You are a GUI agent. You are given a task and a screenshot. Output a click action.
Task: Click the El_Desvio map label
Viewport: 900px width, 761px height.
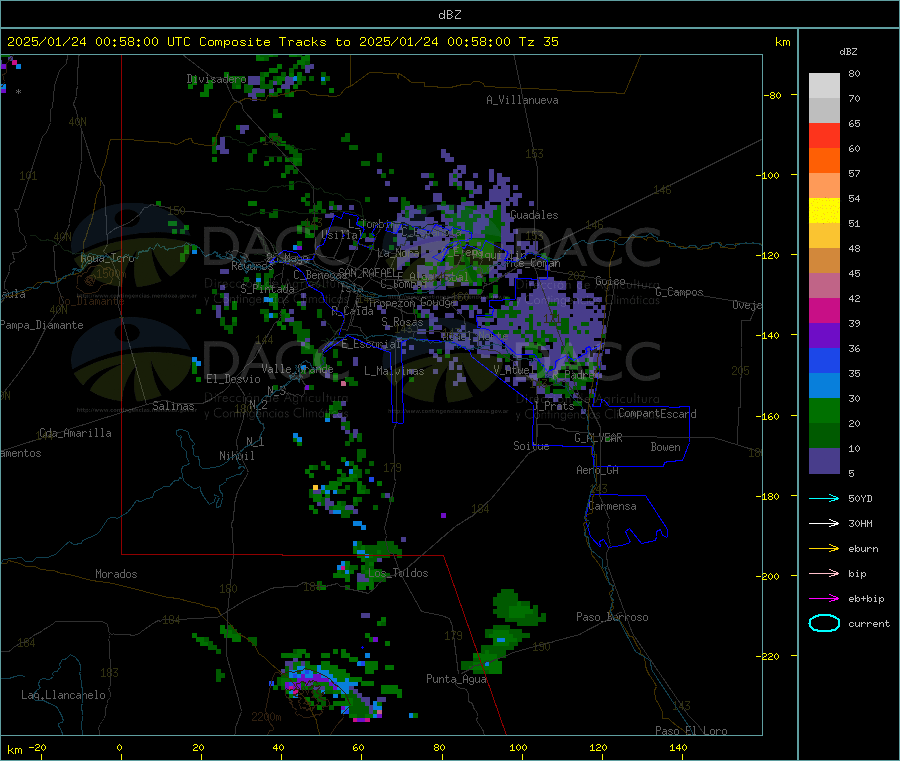[234, 379]
